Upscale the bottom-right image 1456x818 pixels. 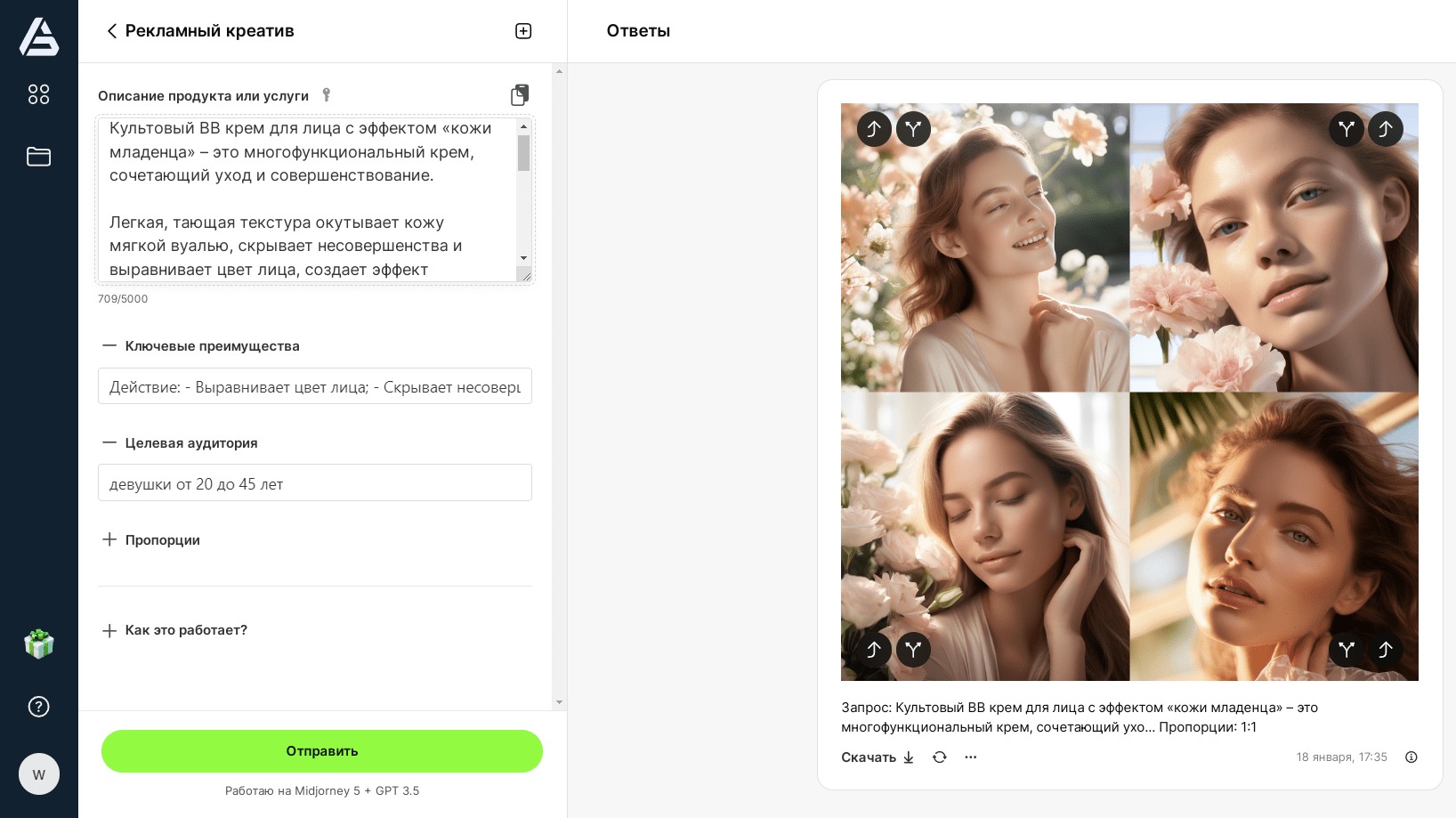click(1386, 650)
